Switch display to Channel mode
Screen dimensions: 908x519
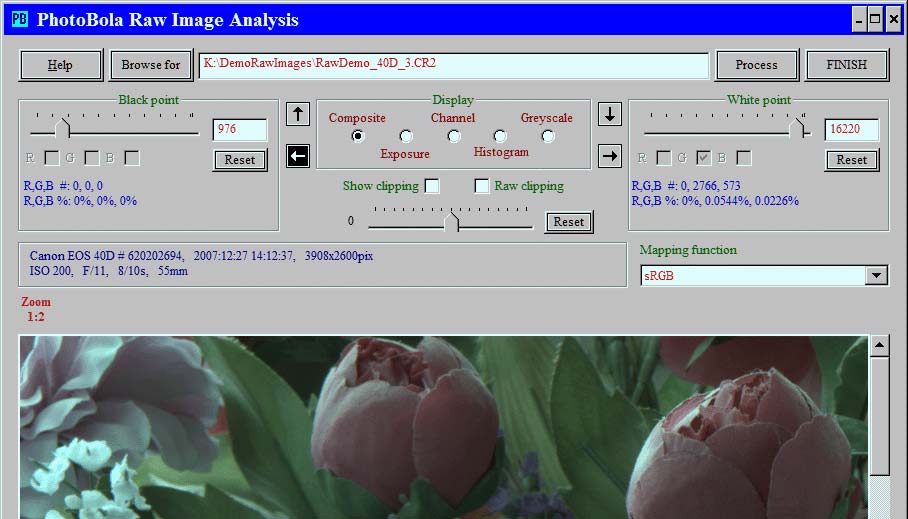tap(454, 136)
